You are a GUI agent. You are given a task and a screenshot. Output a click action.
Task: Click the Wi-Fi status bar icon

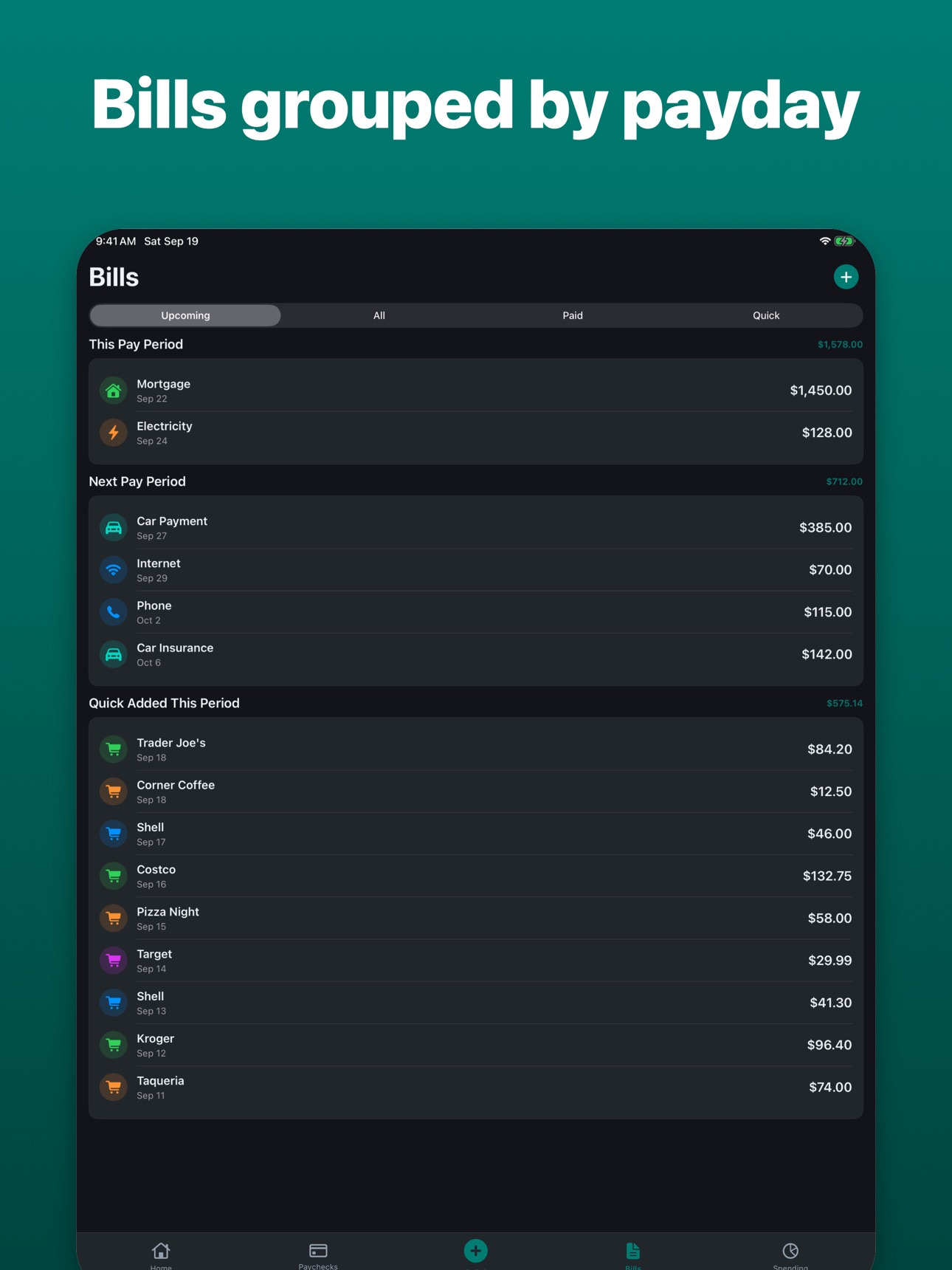(825, 241)
